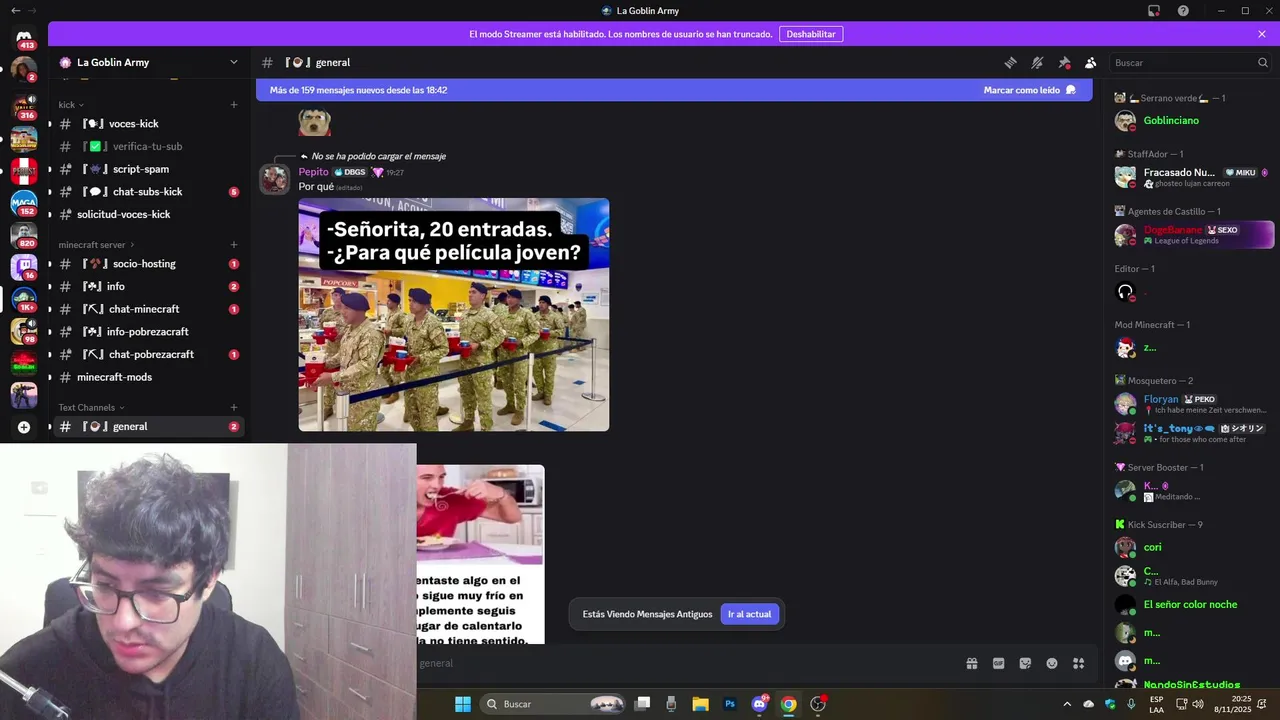
Task: Open member Goblinciano profile
Action: pyautogui.click(x=1194, y=121)
